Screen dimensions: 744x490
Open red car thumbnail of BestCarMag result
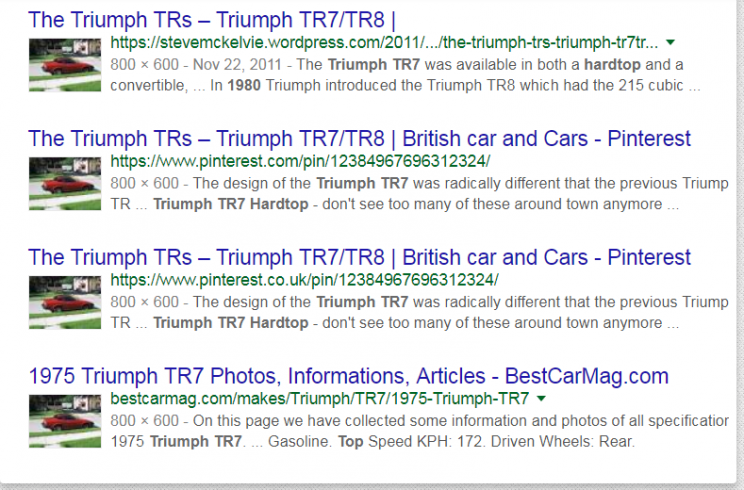point(65,421)
